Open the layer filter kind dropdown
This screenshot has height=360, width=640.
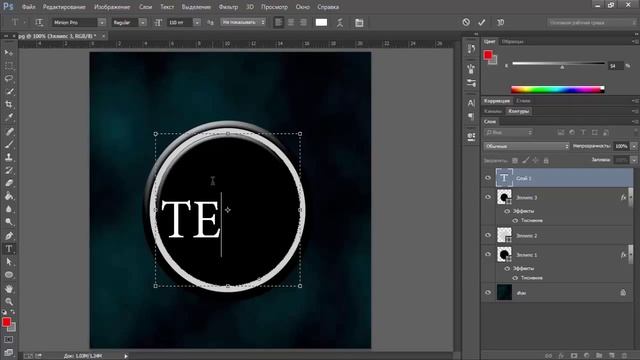[x=509, y=132]
